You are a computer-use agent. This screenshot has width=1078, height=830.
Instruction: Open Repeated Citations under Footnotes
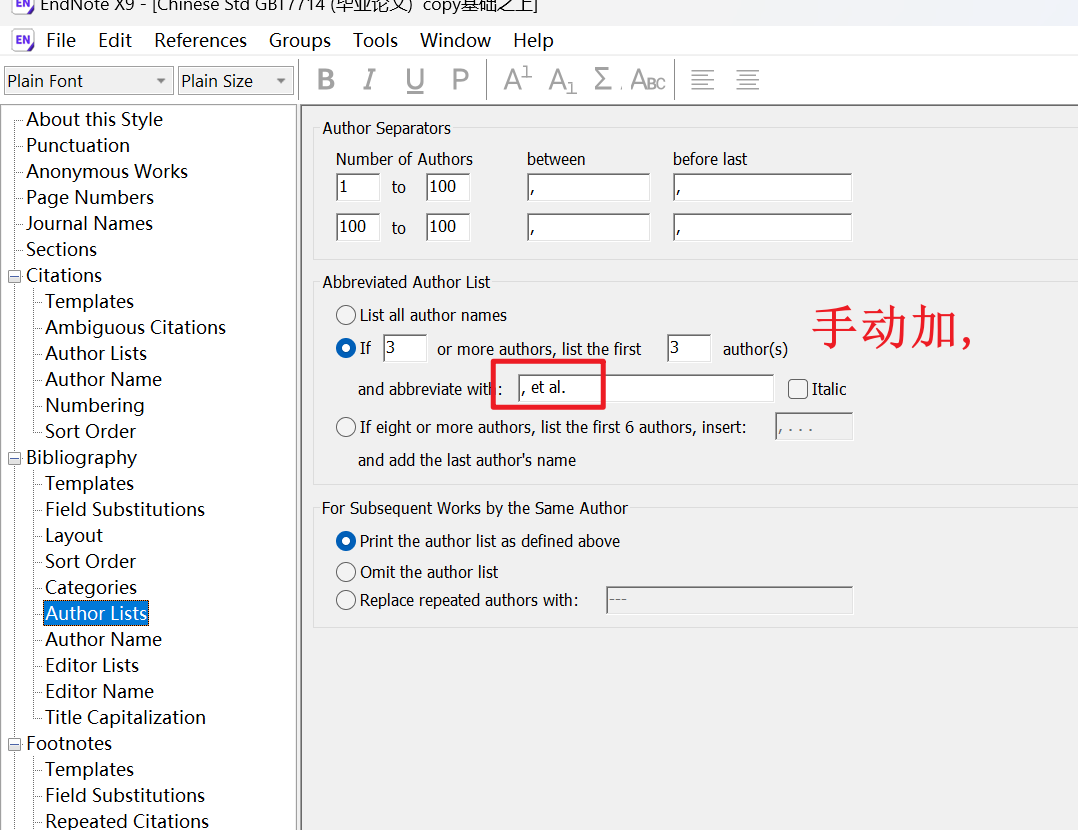[127, 821]
